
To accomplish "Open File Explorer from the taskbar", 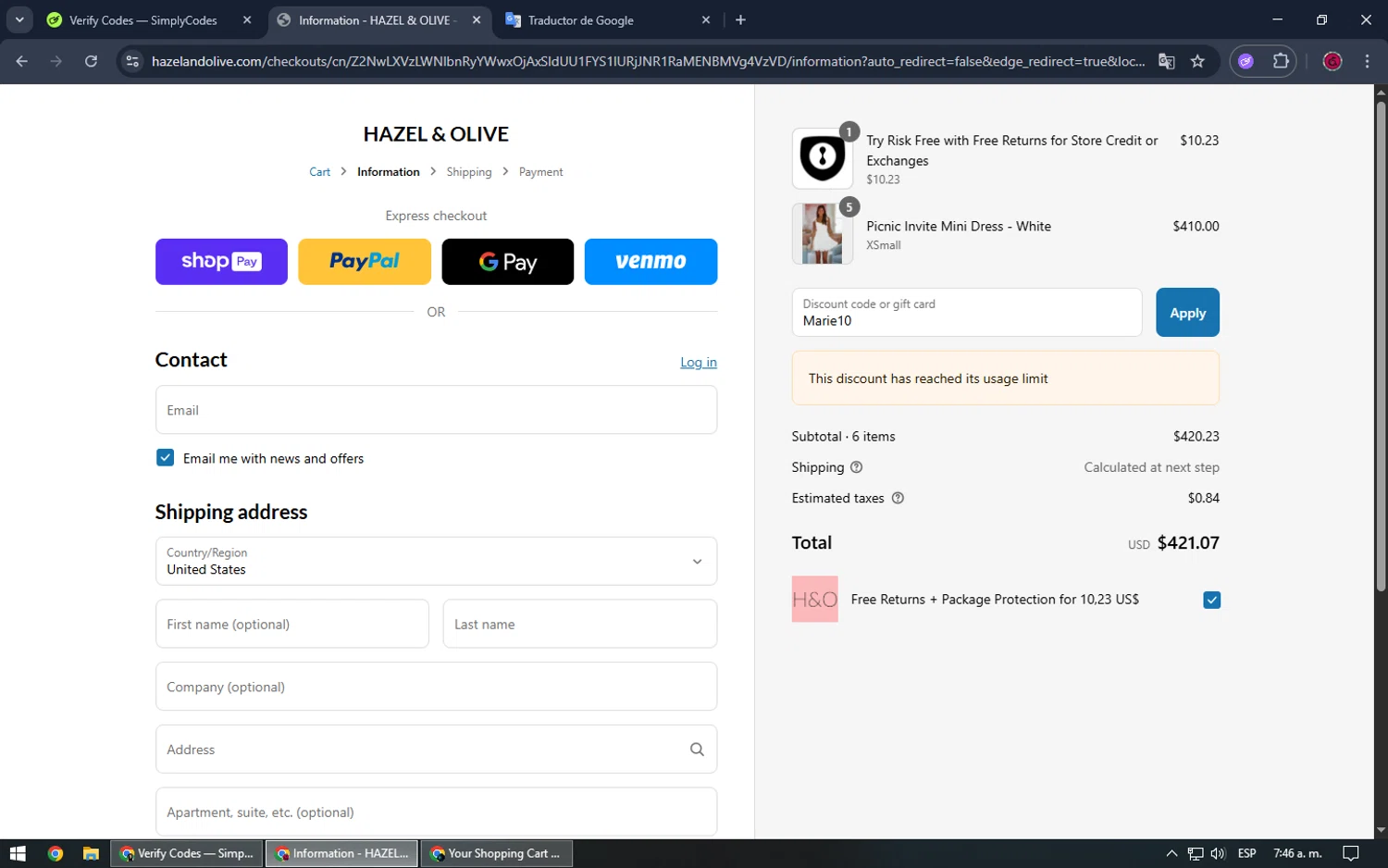I will coord(91,853).
